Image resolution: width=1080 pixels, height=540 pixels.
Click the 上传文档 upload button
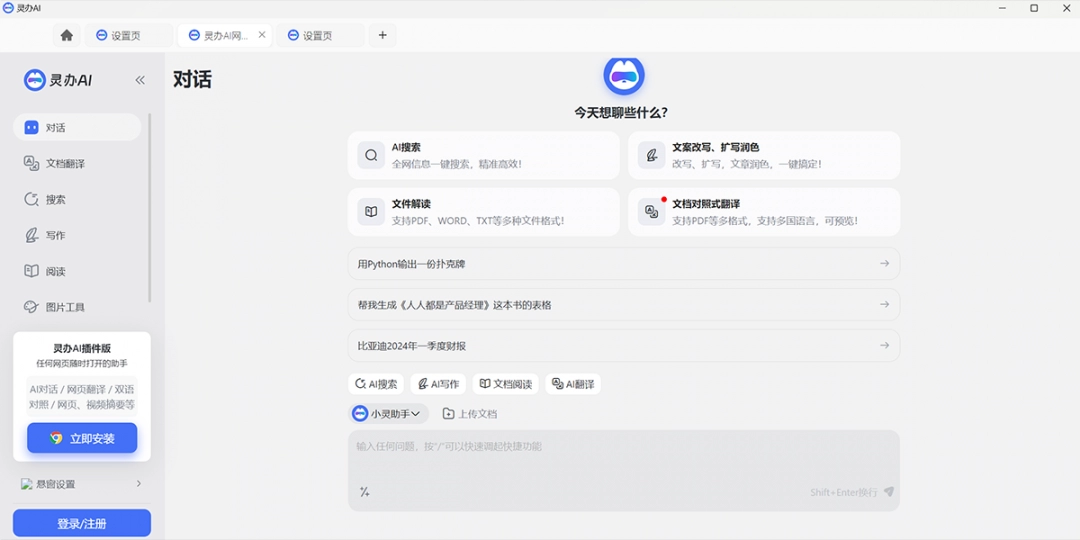[x=470, y=413]
